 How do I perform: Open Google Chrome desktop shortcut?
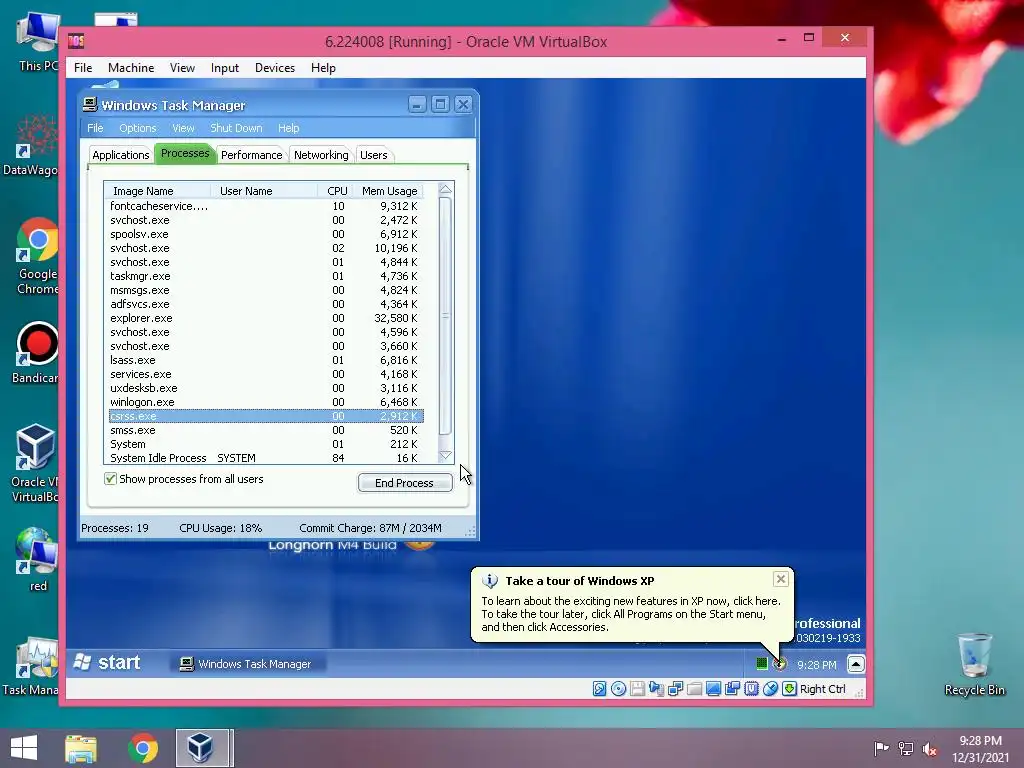click(x=37, y=256)
